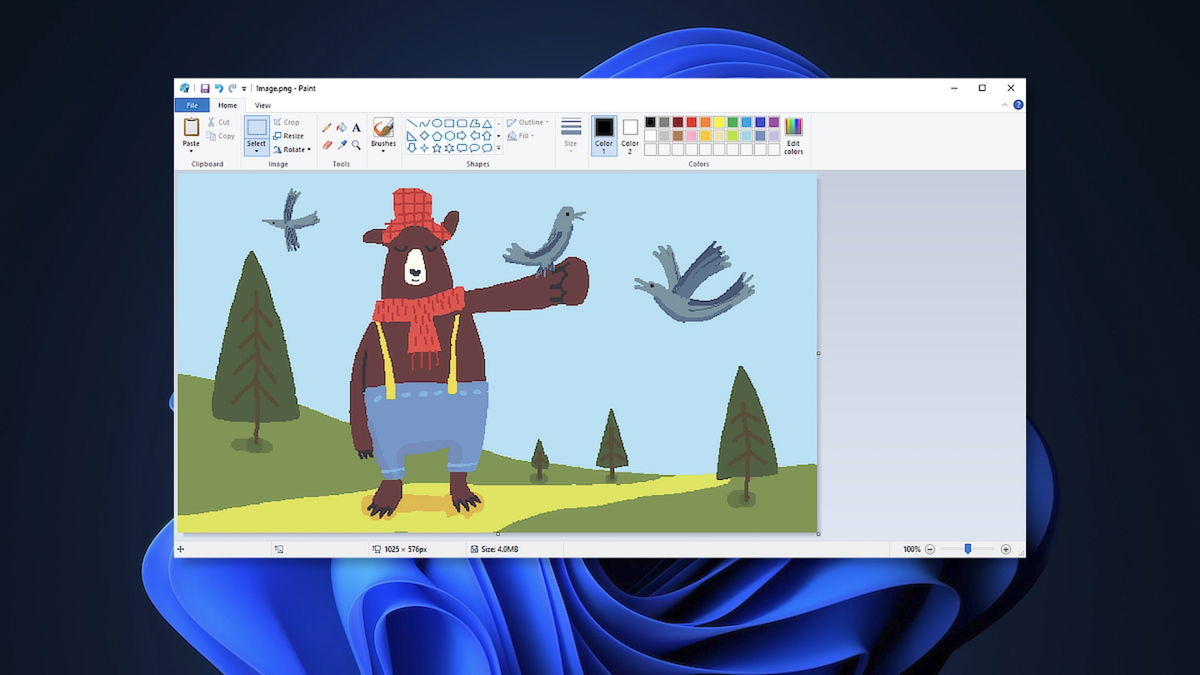Open the File menu
1200x675 pixels.
pyautogui.click(x=192, y=104)
